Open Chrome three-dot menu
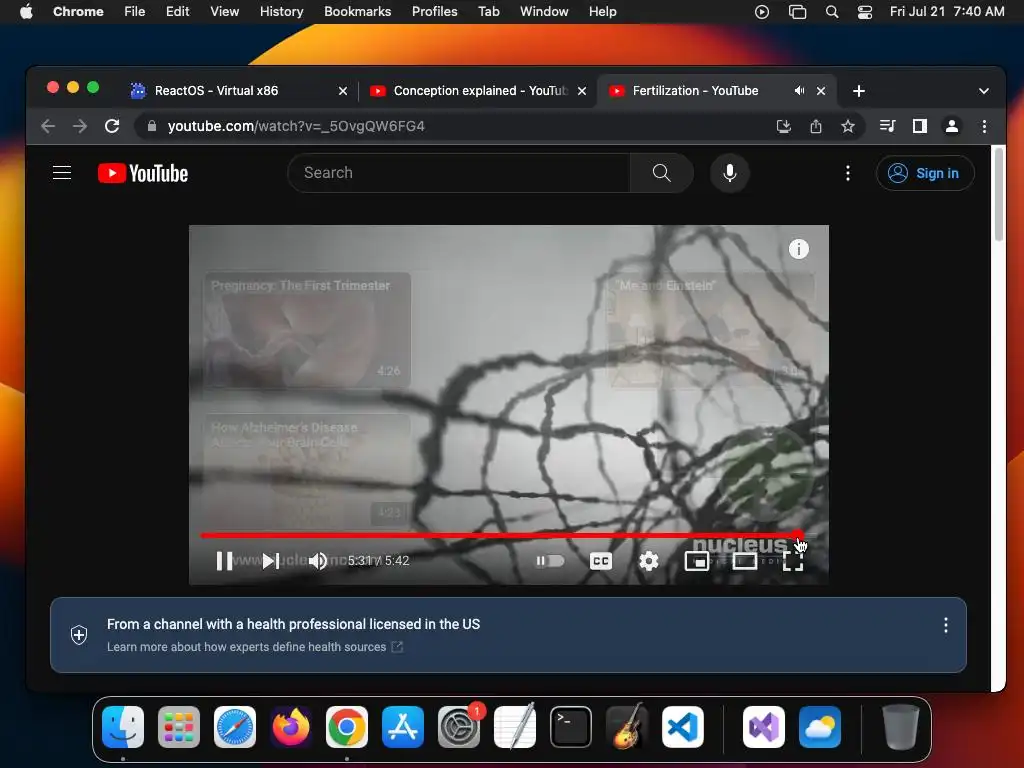Screen dimensions: 1024x768 point(984,126)
